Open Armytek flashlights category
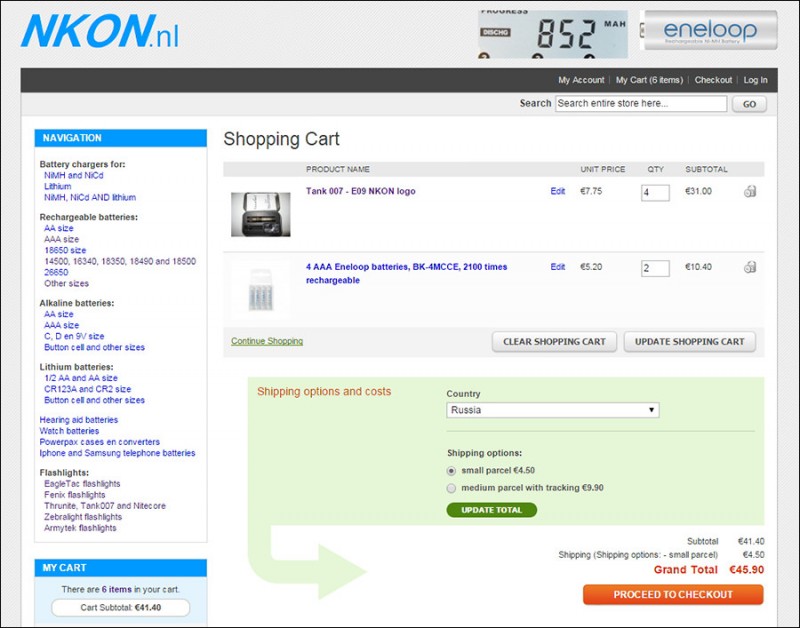This screenshot has height=628, width=800. click(80, 528)
